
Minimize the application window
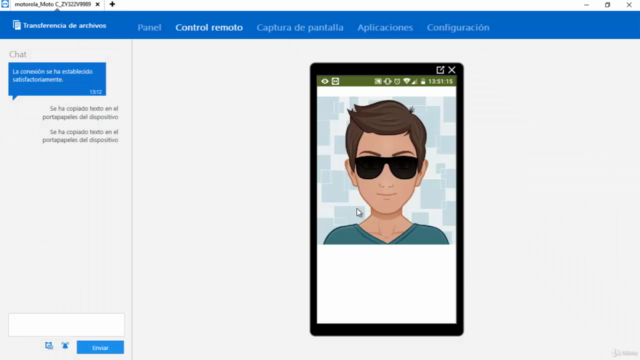coord(586,4)
